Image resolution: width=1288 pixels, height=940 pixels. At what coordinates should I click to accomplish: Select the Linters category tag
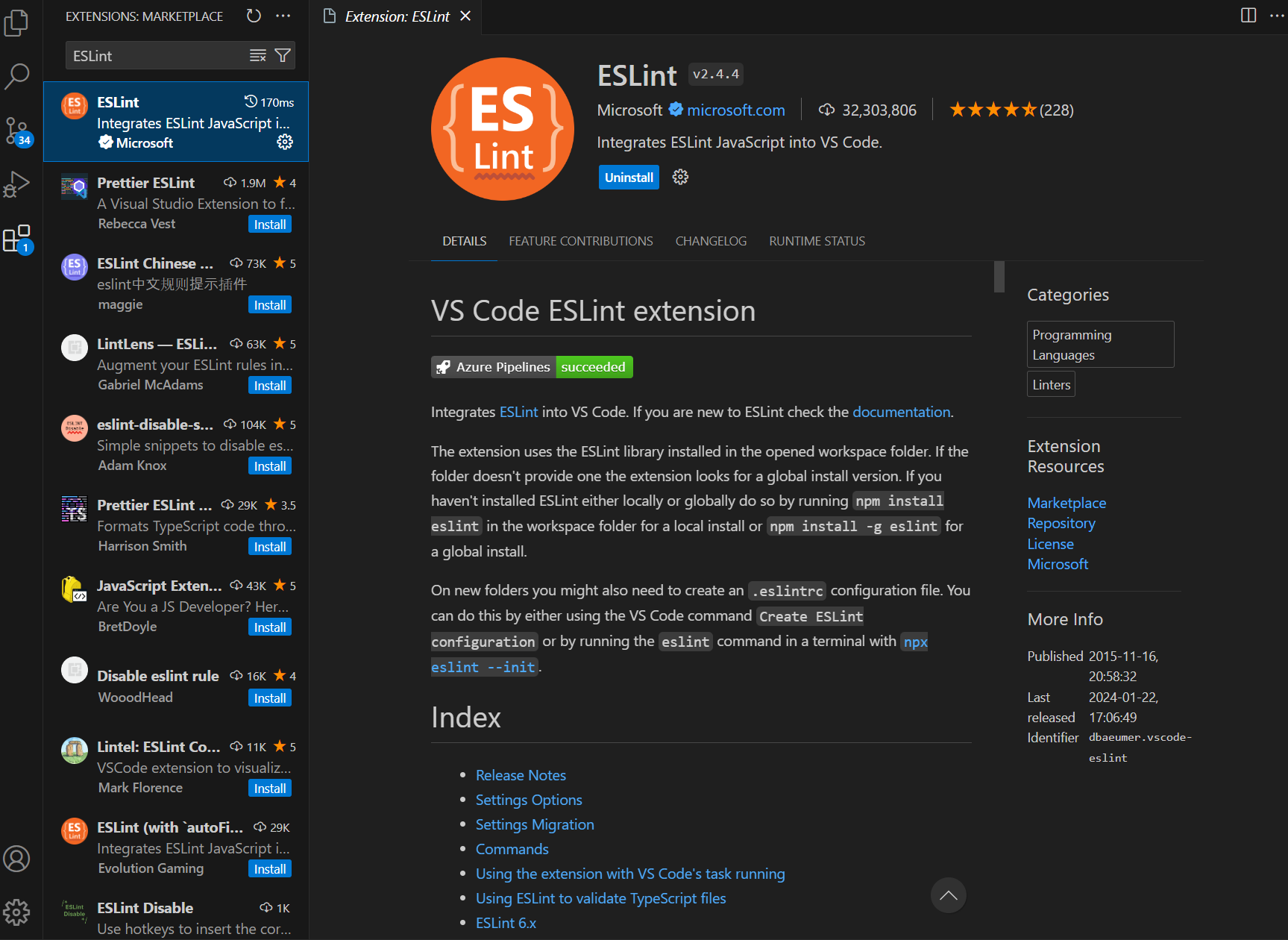click(1052, 385)
